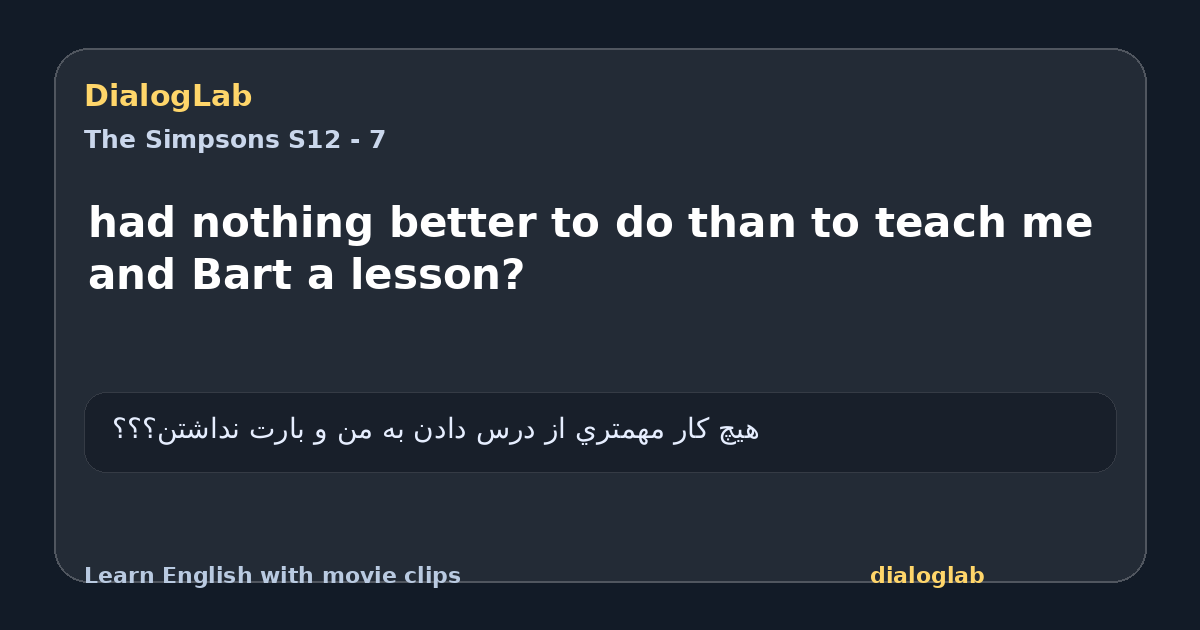Viewport: 1200px width, 630px height.
Task: Click the Learn English with movie clips tagline
Action: click(272, 576)
